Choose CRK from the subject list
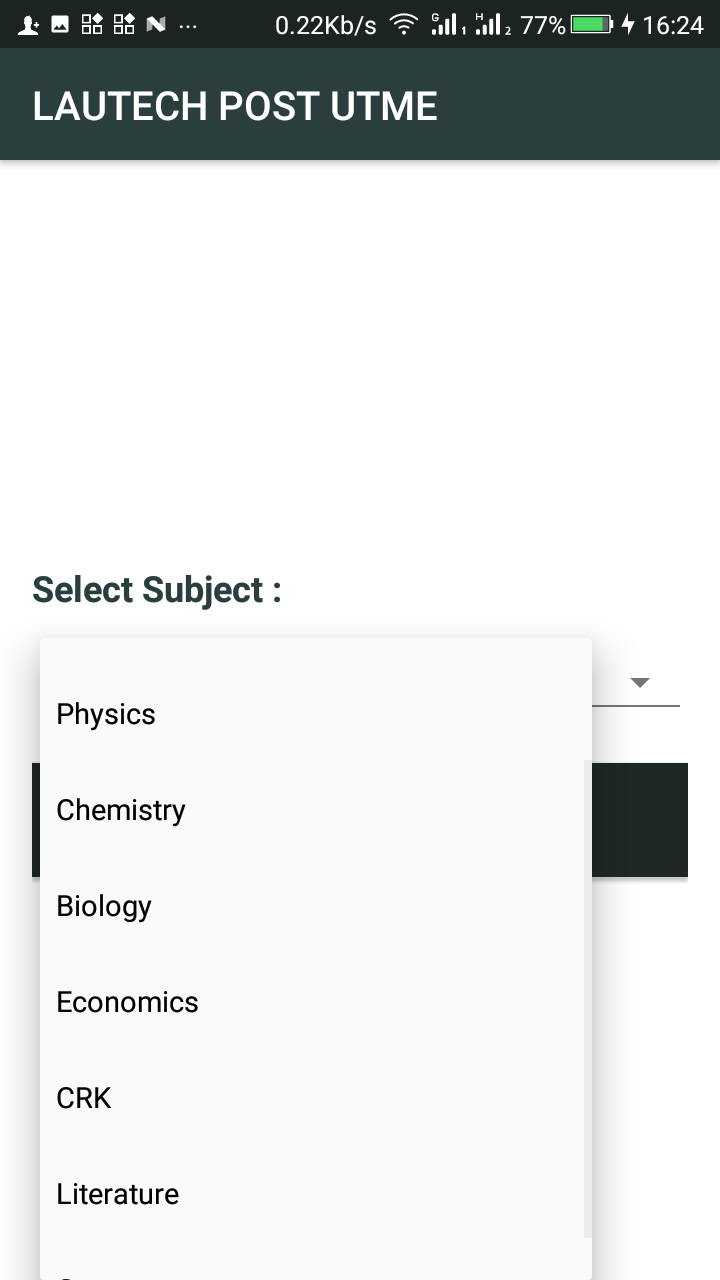This screenshot has height=1280, width=720. pyautogui.click(x=84, y=1098)
